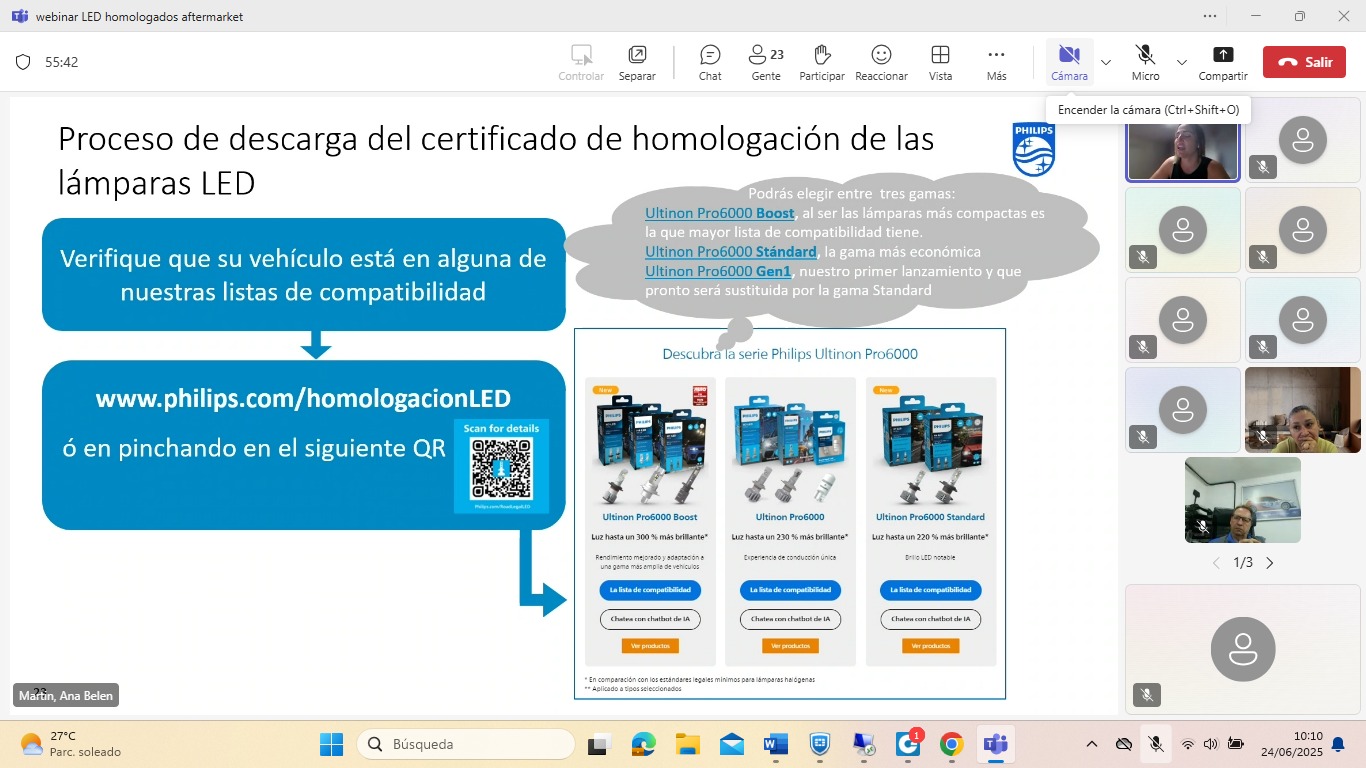
Task: Select the woman in orange video tile
Action: 1303,410
